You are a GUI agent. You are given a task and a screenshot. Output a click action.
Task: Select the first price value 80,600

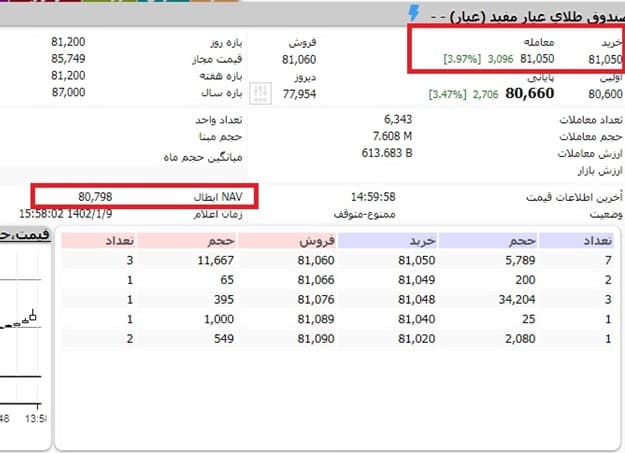605,94
